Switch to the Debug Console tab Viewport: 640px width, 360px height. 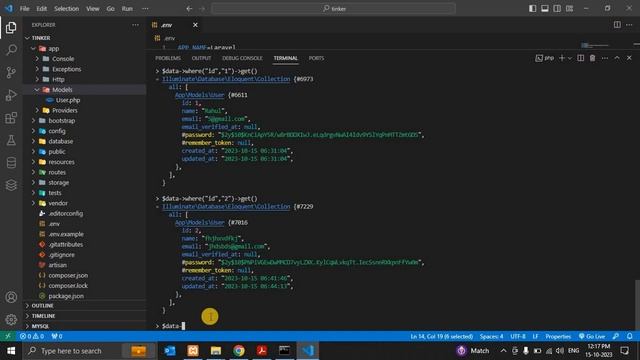(242, 58)
